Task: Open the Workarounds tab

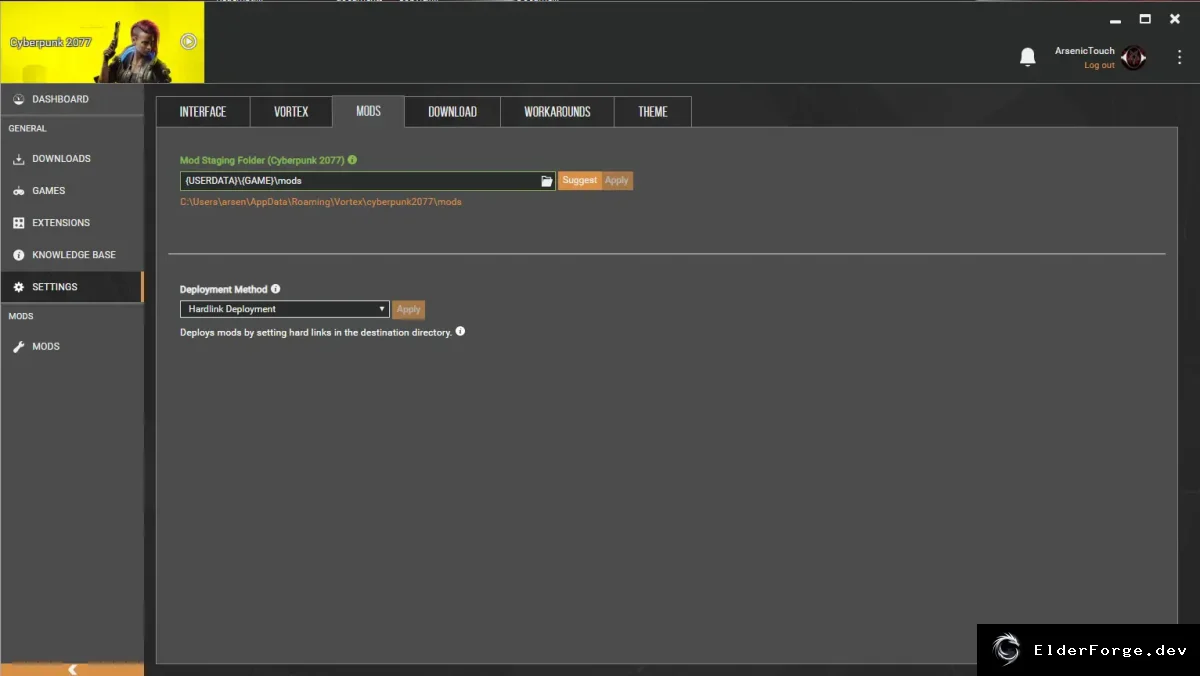Action: pyautogui.click(x=557, y=112)
